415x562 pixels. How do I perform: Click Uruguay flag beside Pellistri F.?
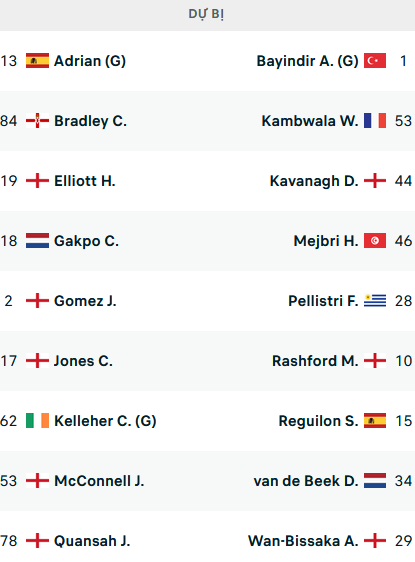click(375, 301)
